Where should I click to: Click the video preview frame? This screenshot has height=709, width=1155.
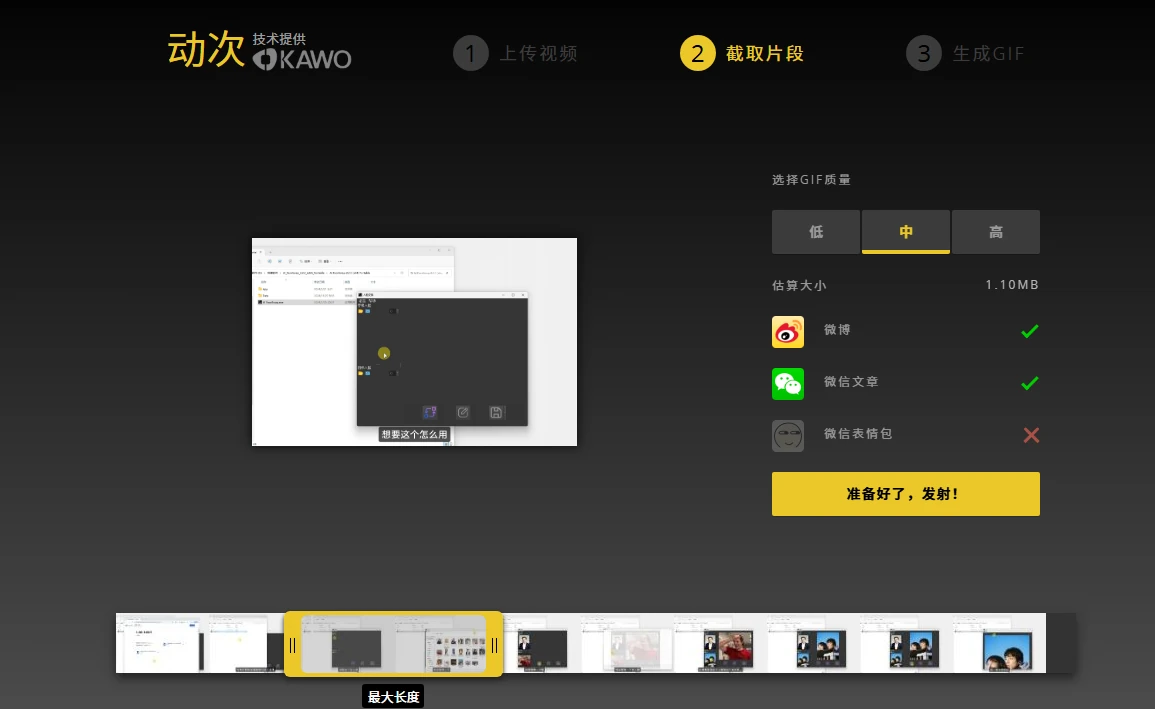click(x=414, y=342)
